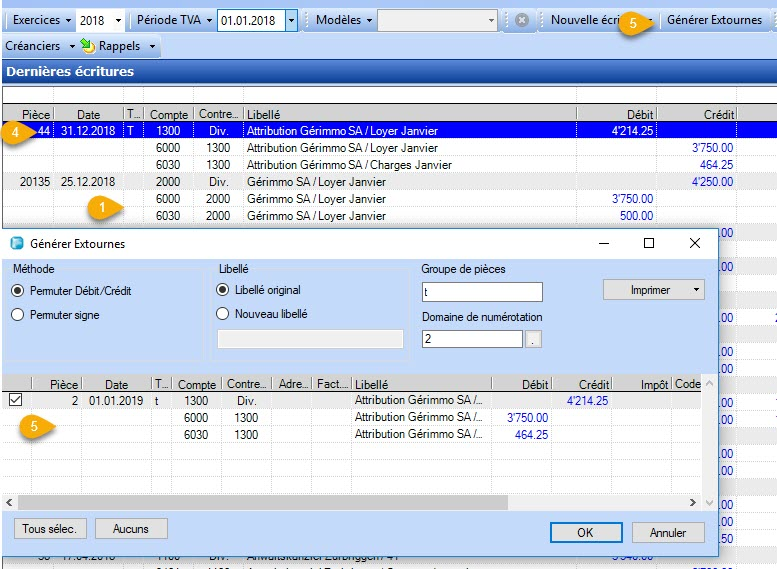Click the Générer Extournes dialog title icon
Image resolution: width=777 pixels, height=569 pixels.
pyautogui.click(x=17, y=243)
